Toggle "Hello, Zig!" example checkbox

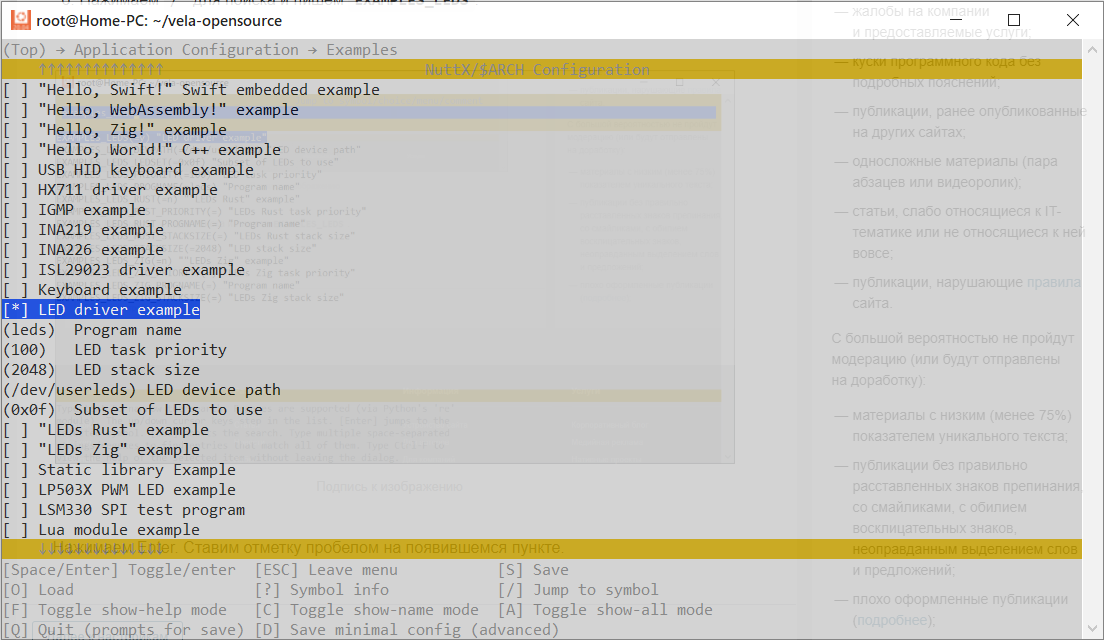click(x=15, y=130)
